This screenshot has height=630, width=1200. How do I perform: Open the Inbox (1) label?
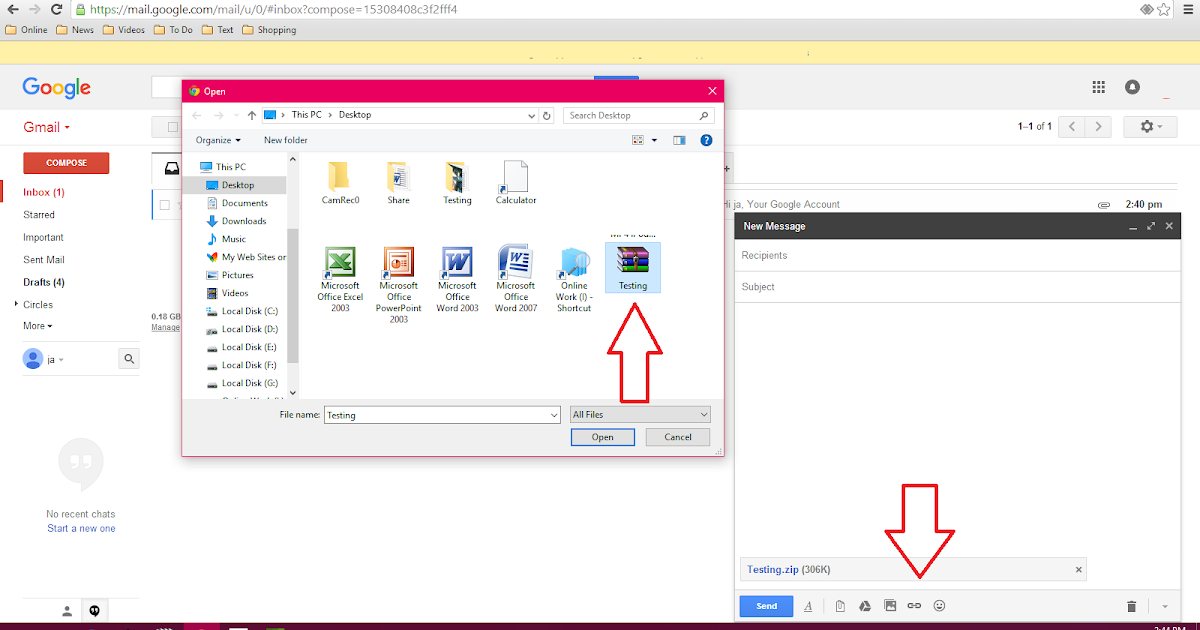click(44, 192)
